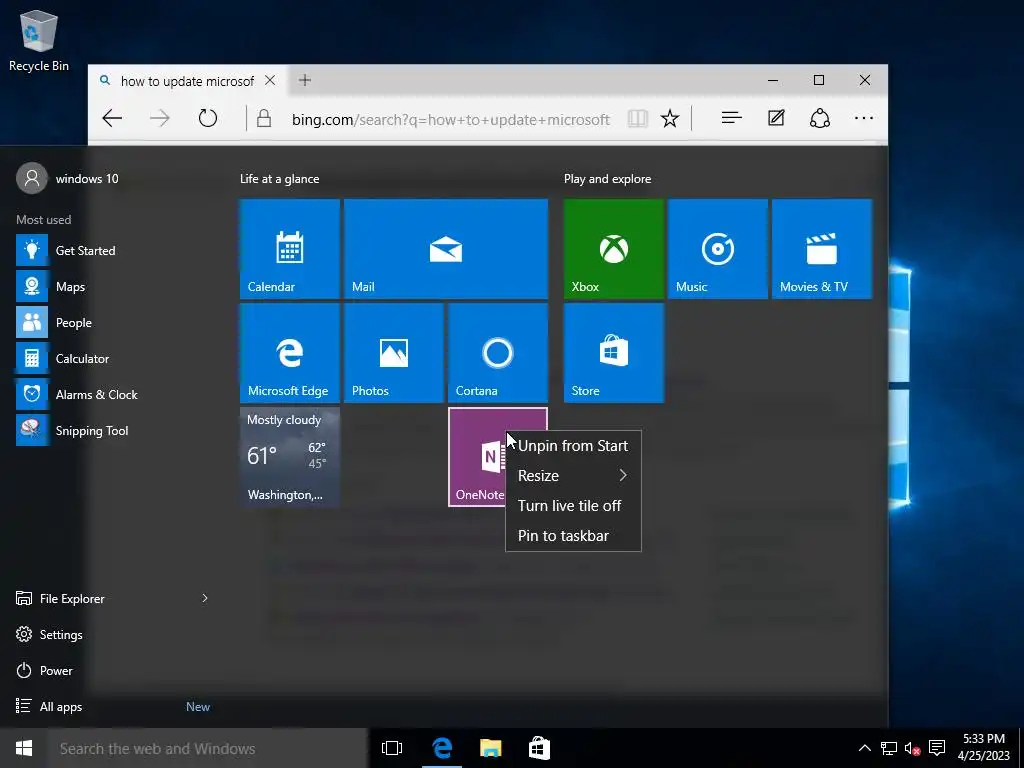Launch the Microsoft Edge tile
This screenshot has height=768, width=1024.
click(x=289, y=353)
